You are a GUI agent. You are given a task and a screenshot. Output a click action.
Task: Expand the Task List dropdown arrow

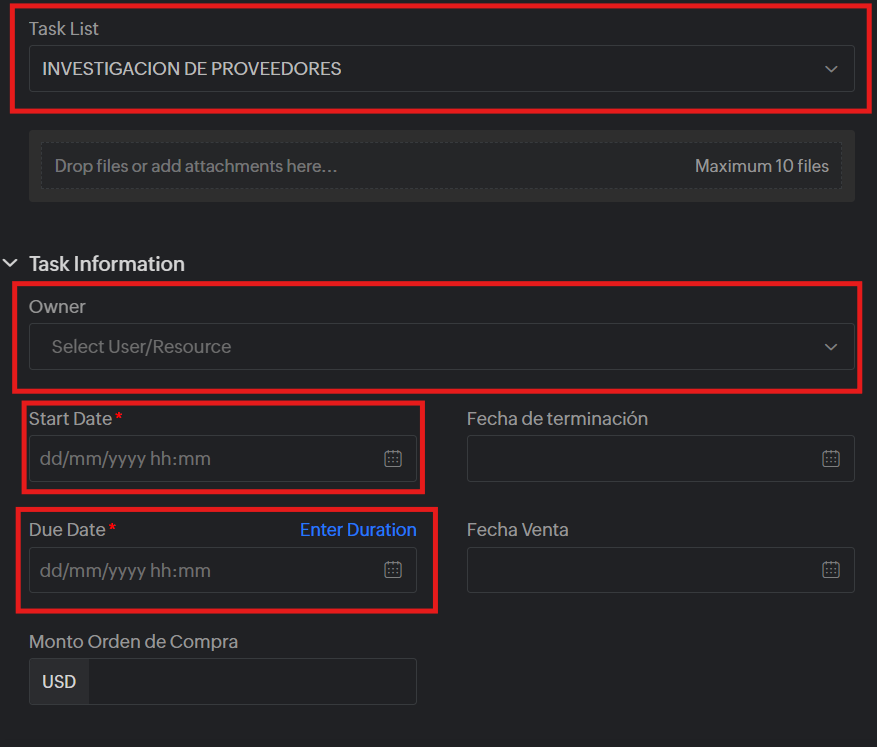click(830, 69)
